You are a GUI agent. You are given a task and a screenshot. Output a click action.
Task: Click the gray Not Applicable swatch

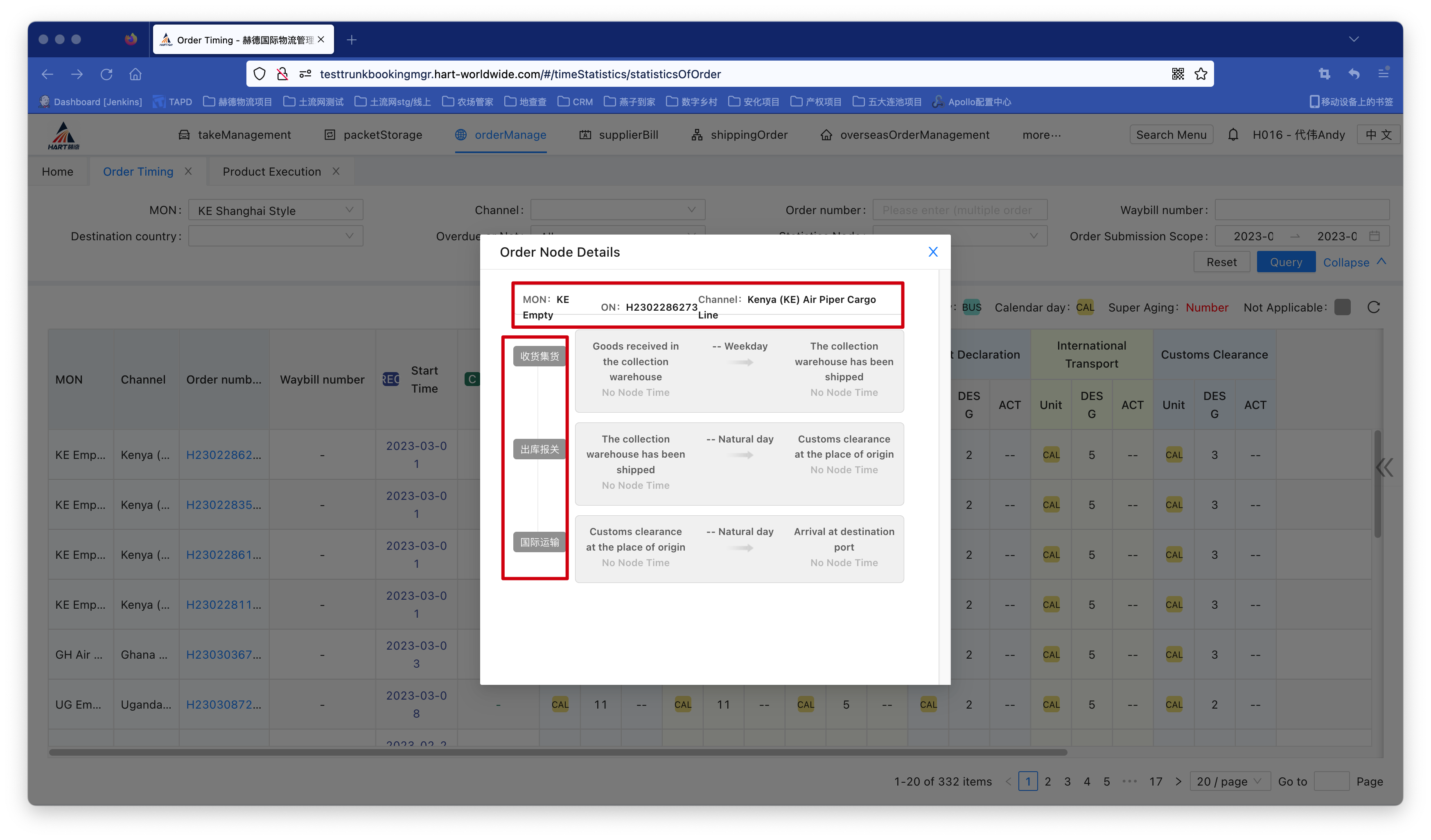click(1343, 307)
